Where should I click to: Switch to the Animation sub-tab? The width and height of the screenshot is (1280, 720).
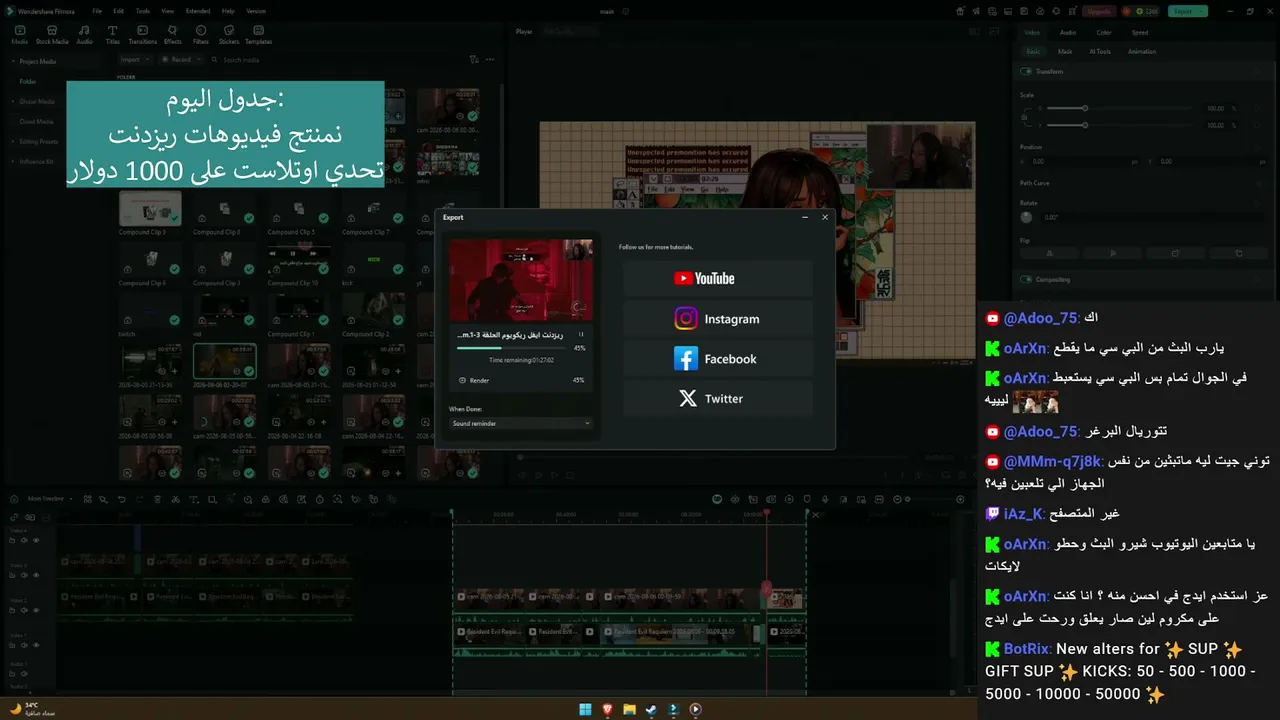pyautogui.click(x=1142, y=51)
